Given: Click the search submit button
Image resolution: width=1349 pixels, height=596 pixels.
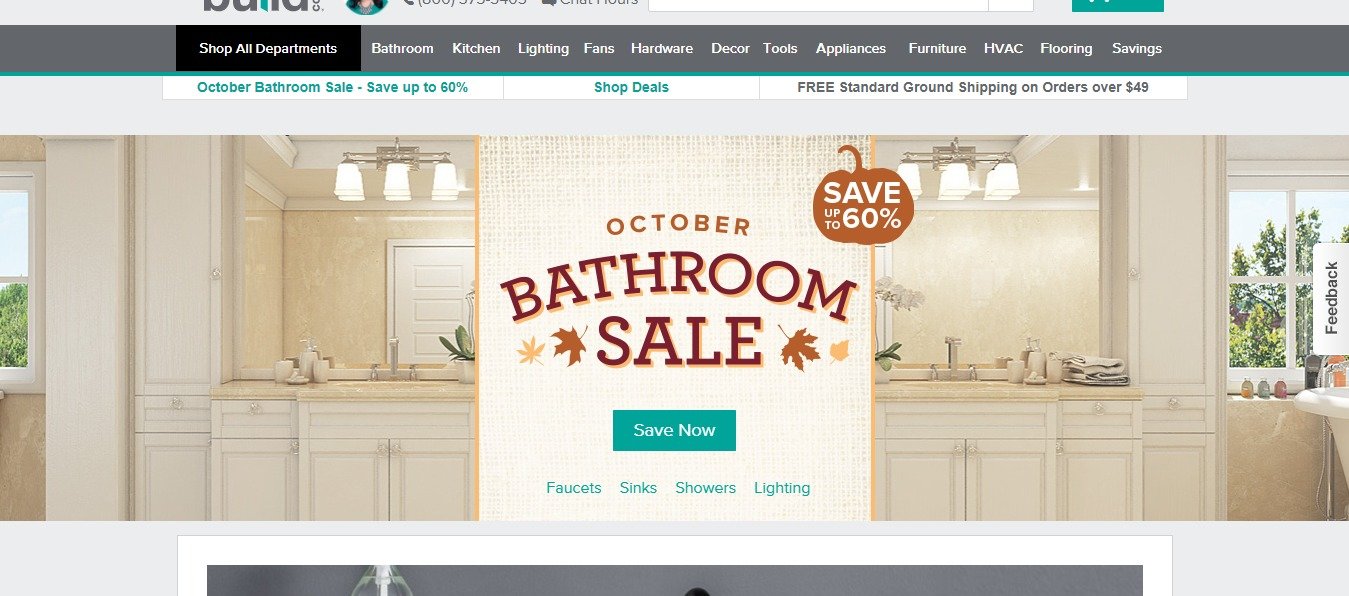Looking at the screenshot, I should 1010,5.
